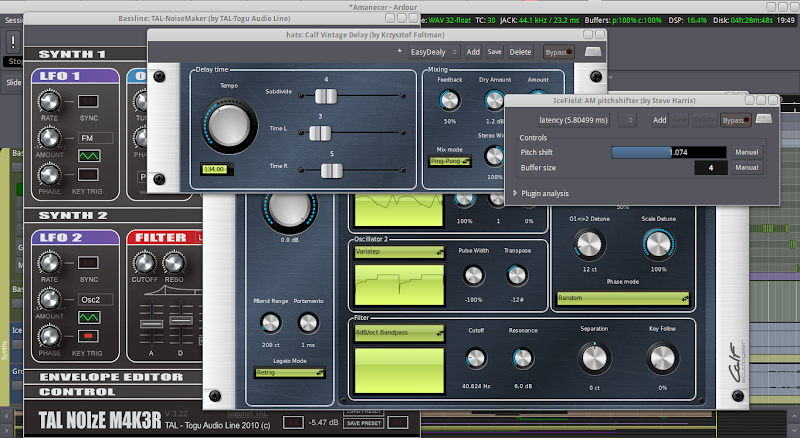The height and width of the screenshot is (438, 800).
Task: Click the filter envelope Attack fader
Action: tap(152, 324)
